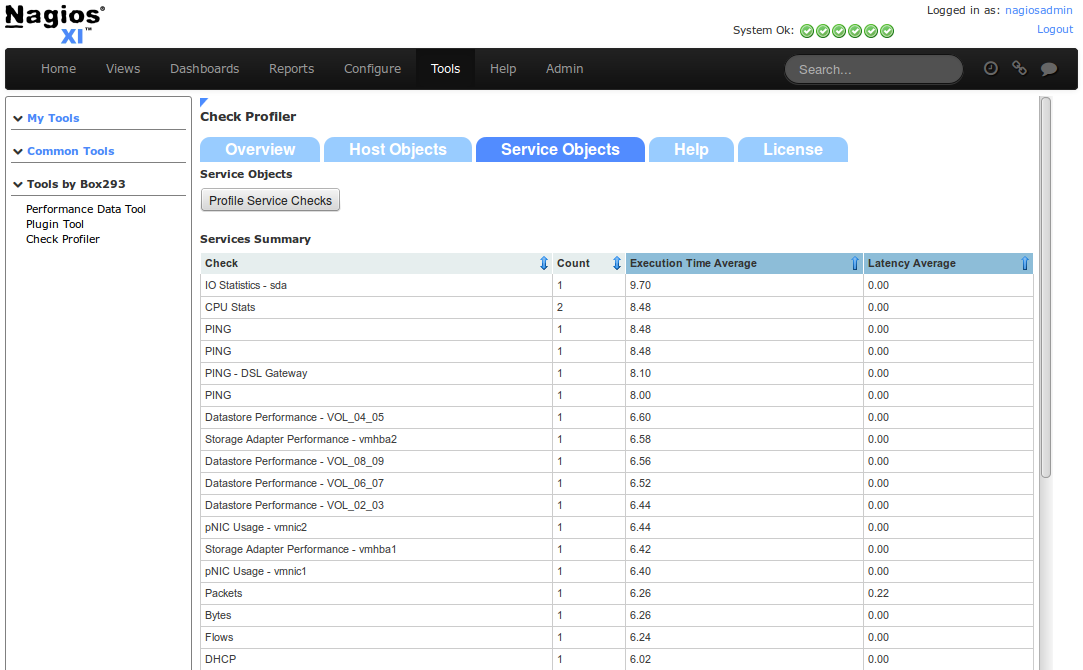Image resolution: width=1083 pixels, height=670 pixels.
Task: Select the IO Statistics - sda row
Action: point(617,285)
